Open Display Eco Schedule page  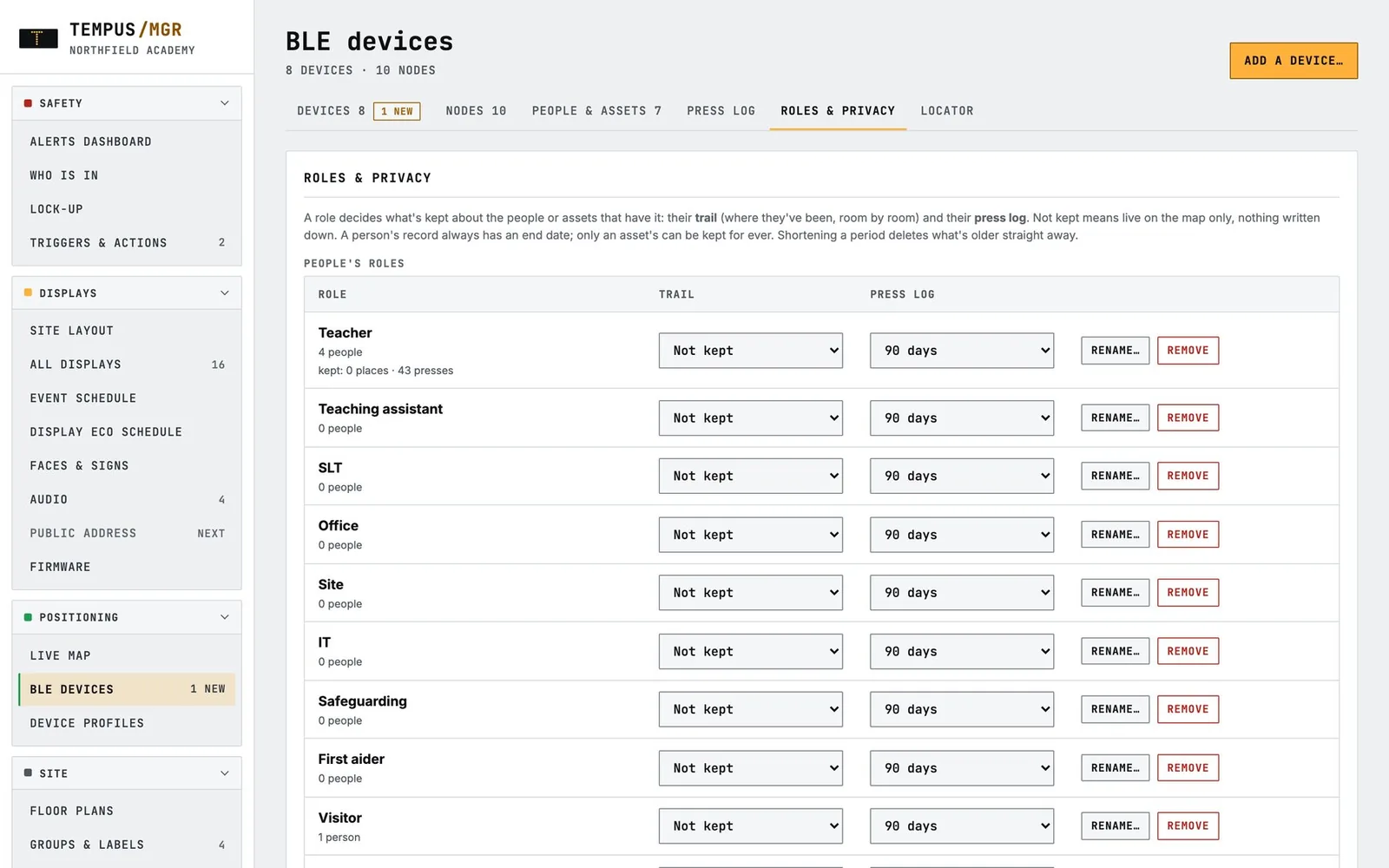coord(127,432)
